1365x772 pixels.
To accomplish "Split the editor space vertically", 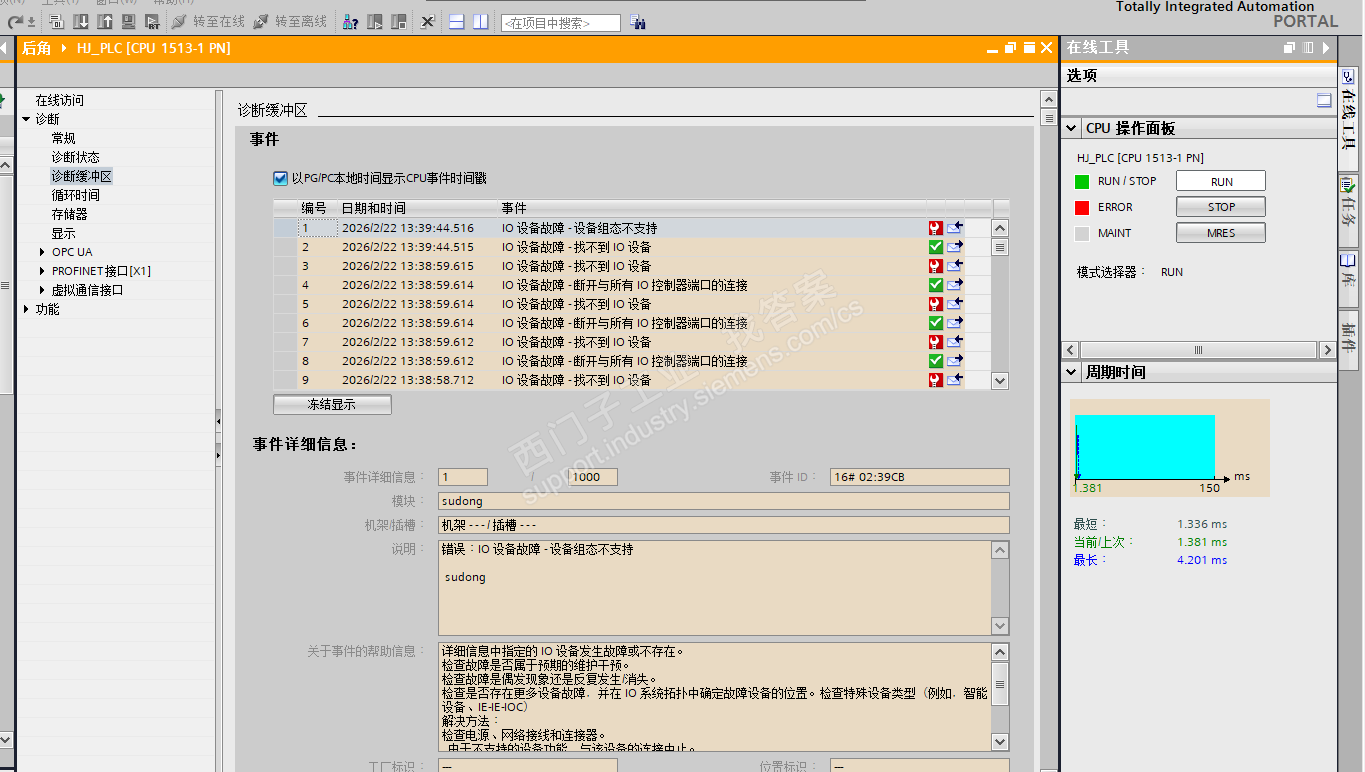I will [x=481, y=21].
